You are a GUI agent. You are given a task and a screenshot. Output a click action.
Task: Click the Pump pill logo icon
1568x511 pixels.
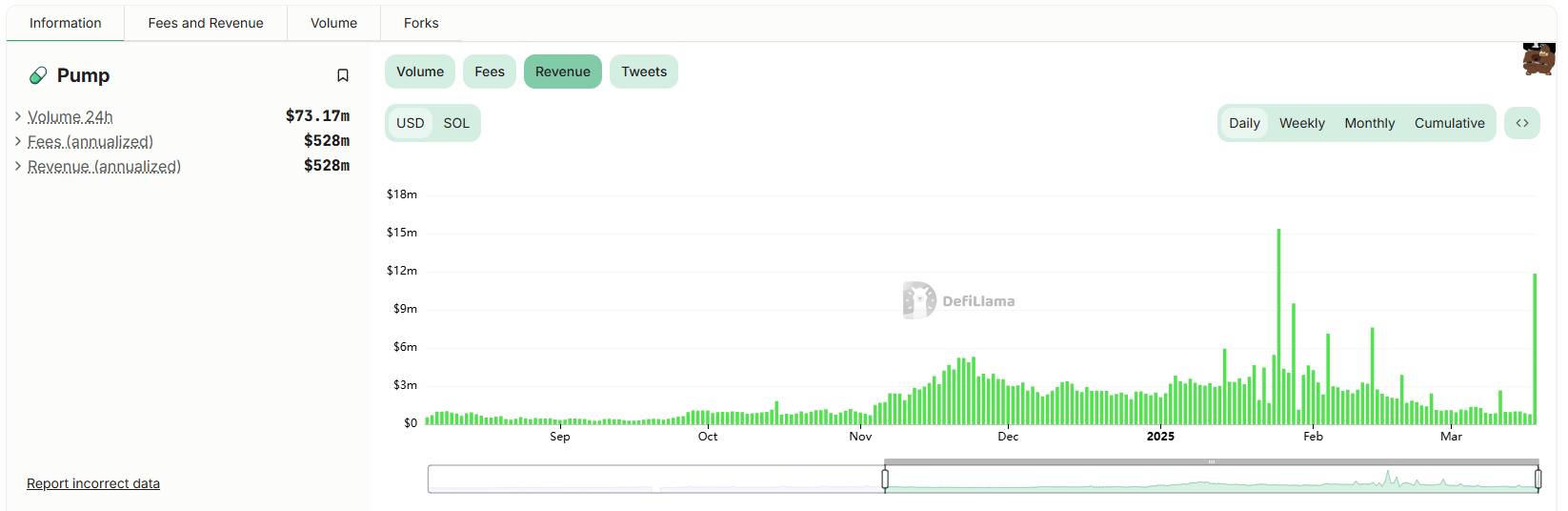pyautogui.click(x=38, y=75)
